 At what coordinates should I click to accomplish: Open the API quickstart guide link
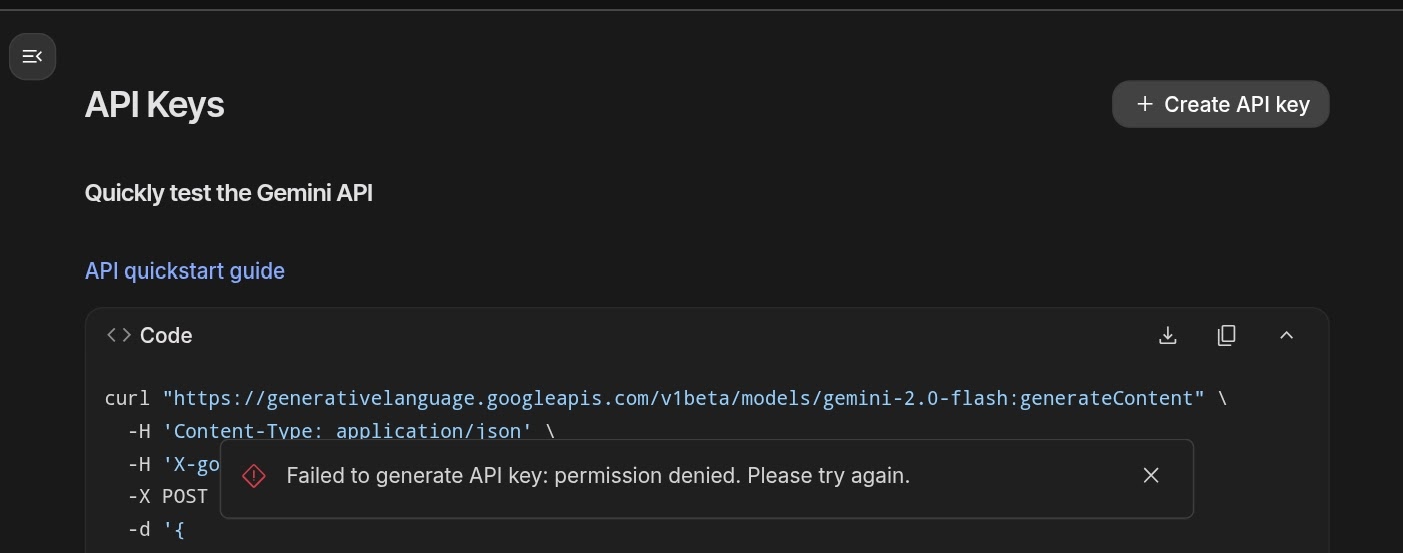185,271
